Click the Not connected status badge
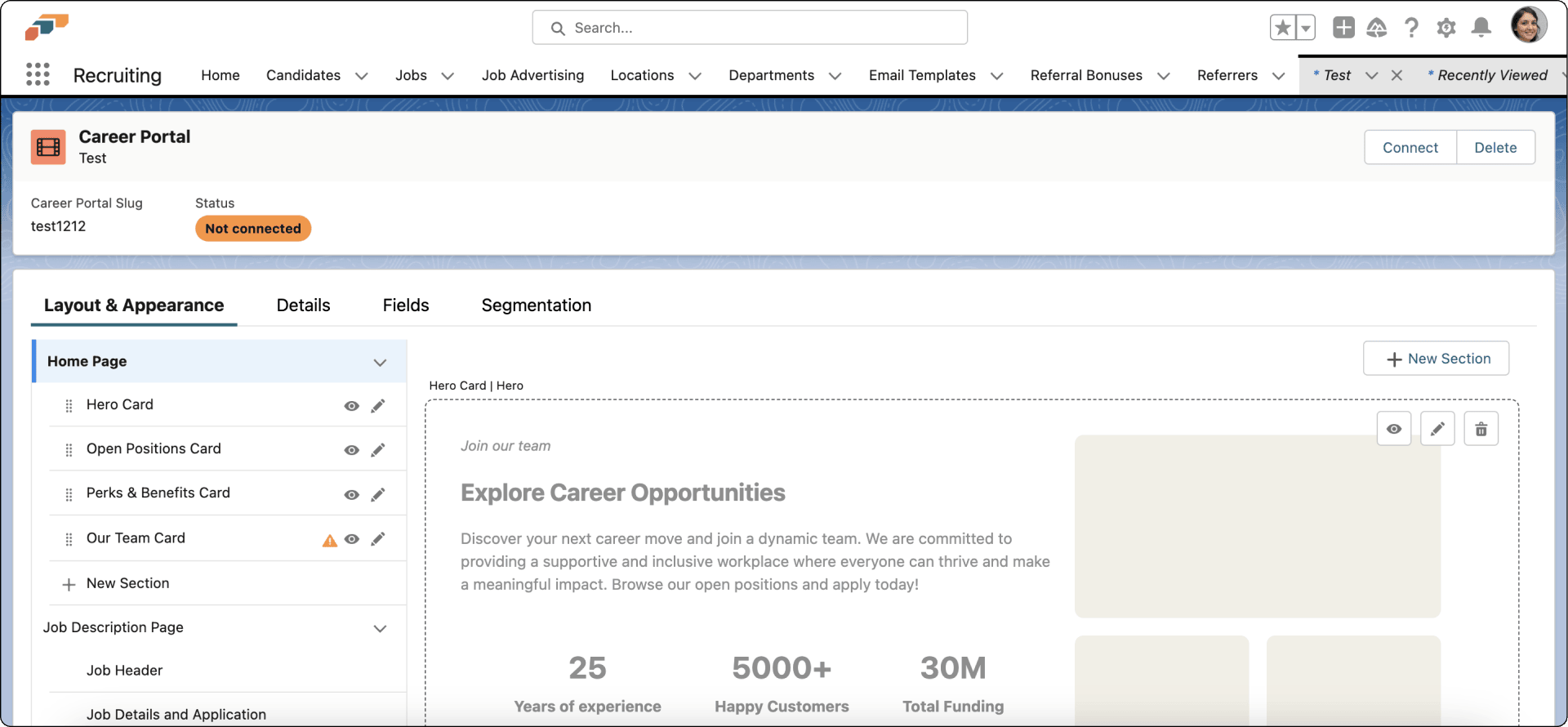1568x727 pixels. [x=253, y=229]
